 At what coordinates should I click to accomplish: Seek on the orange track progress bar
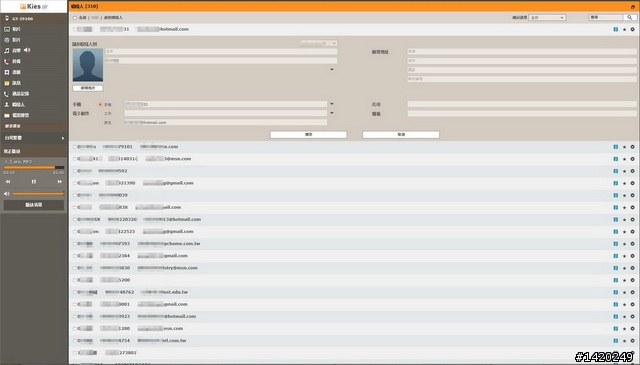(33, 167)
